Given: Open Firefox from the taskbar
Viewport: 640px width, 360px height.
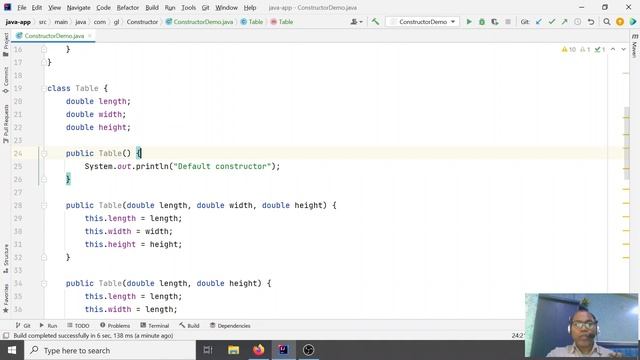Looking at the screenshot, I should pos(258,350).
